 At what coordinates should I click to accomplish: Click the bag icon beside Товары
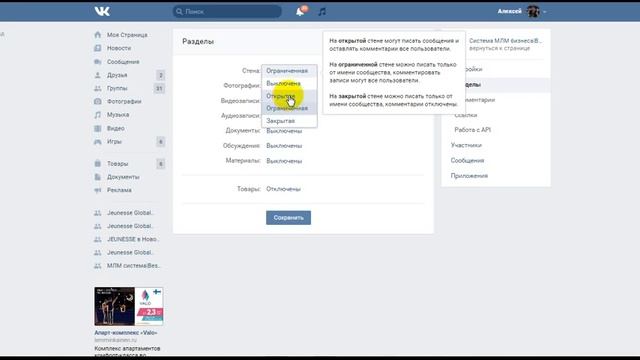pos(98,164)
